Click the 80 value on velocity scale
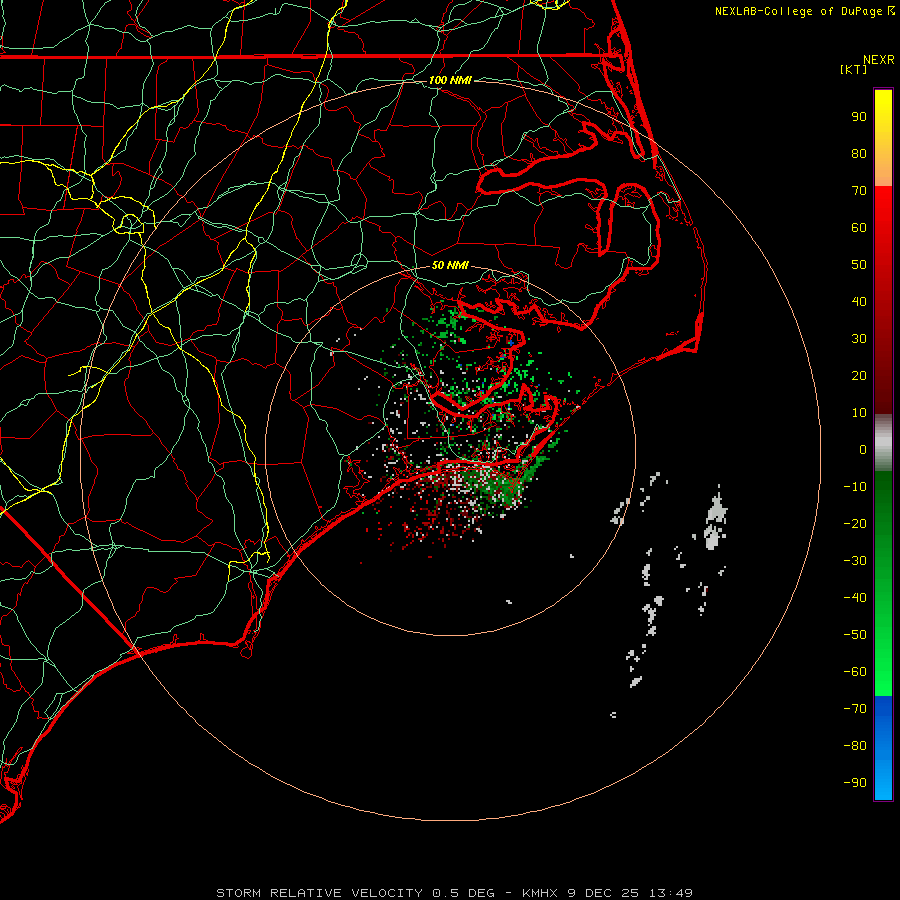 pyautogui.click(x=859, y=153)
